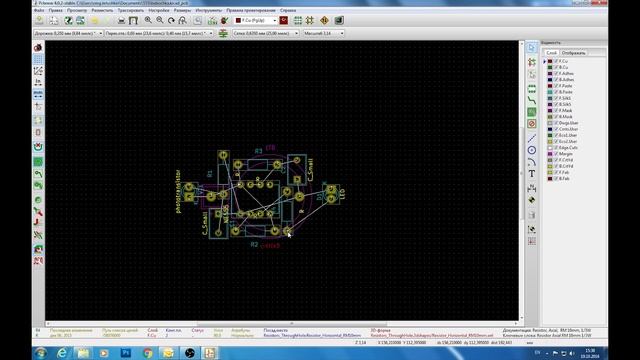
Task: Select the graphic arc tool
Action: (x=531, y=162)
